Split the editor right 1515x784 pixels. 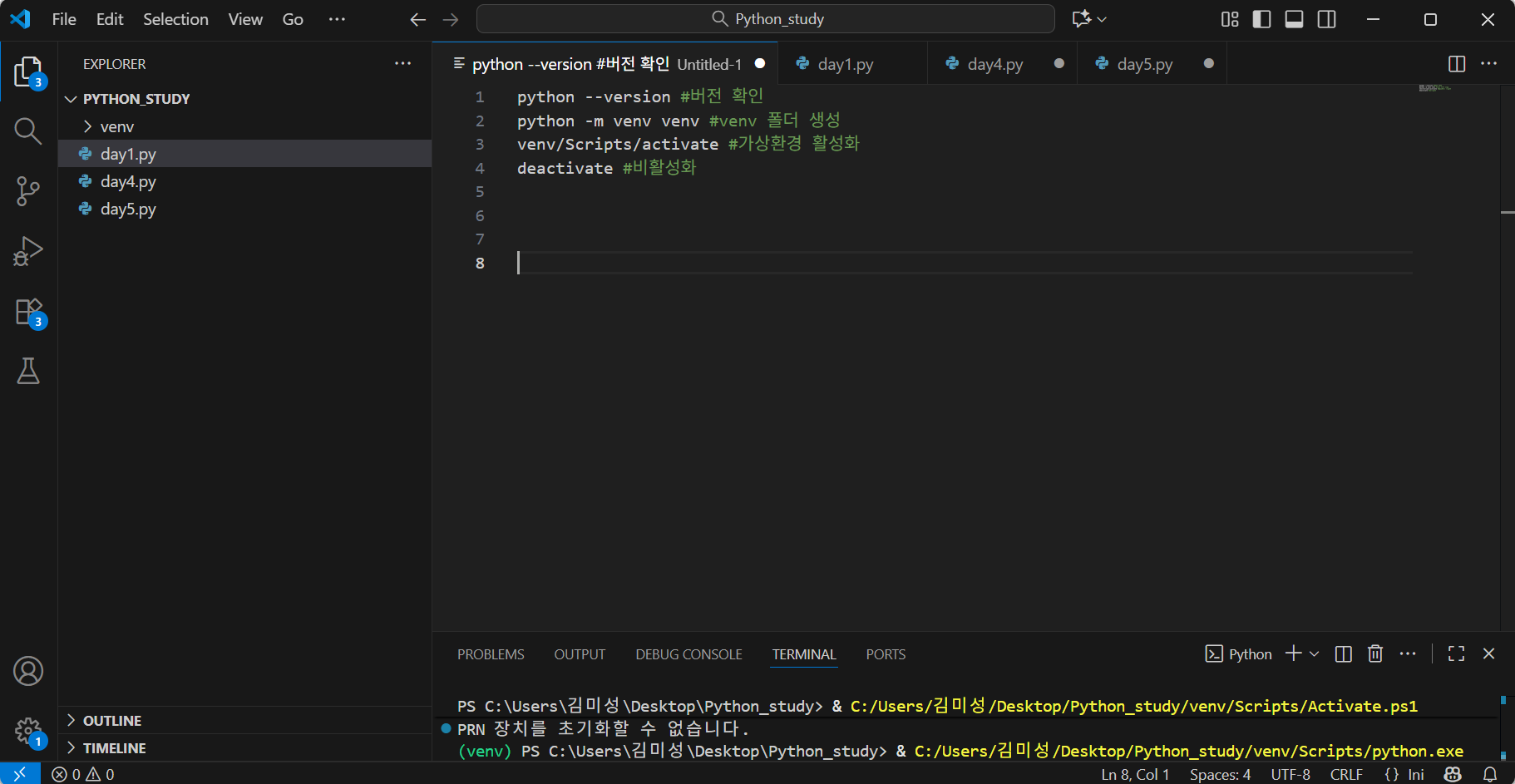click(x=1457, y=64)
